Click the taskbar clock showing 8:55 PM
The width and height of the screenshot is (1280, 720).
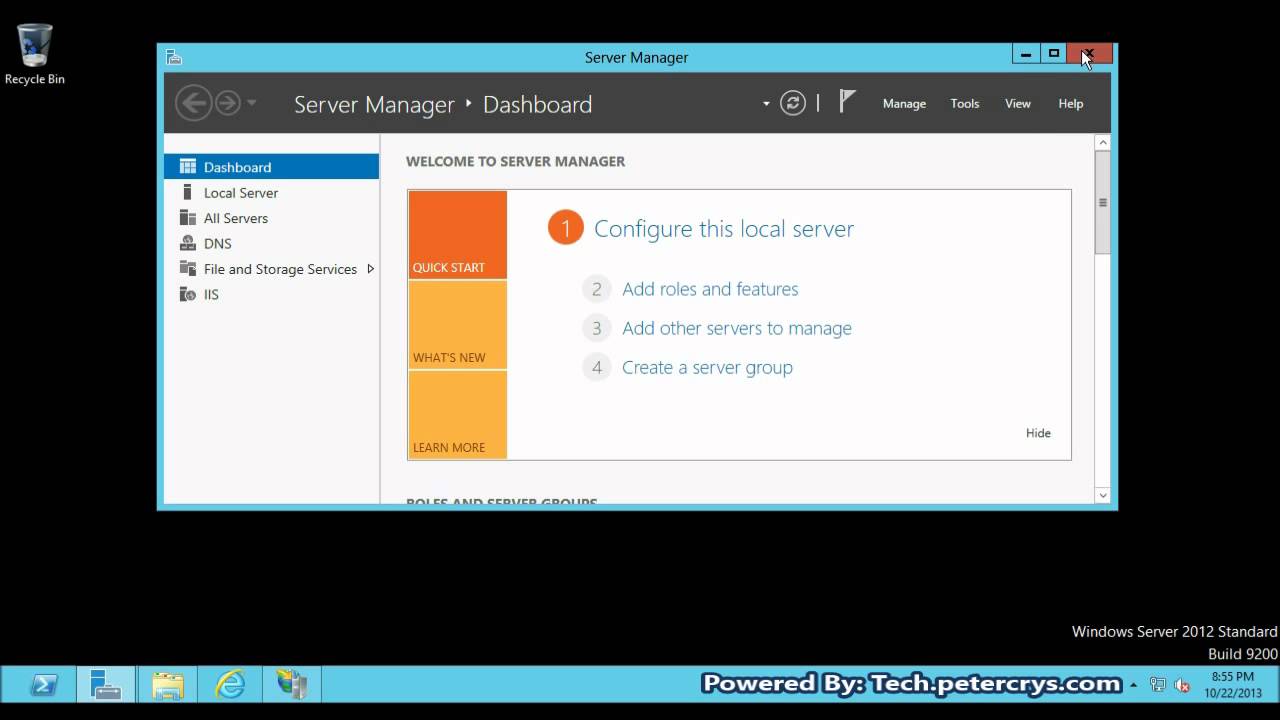tap(1233, 685)
